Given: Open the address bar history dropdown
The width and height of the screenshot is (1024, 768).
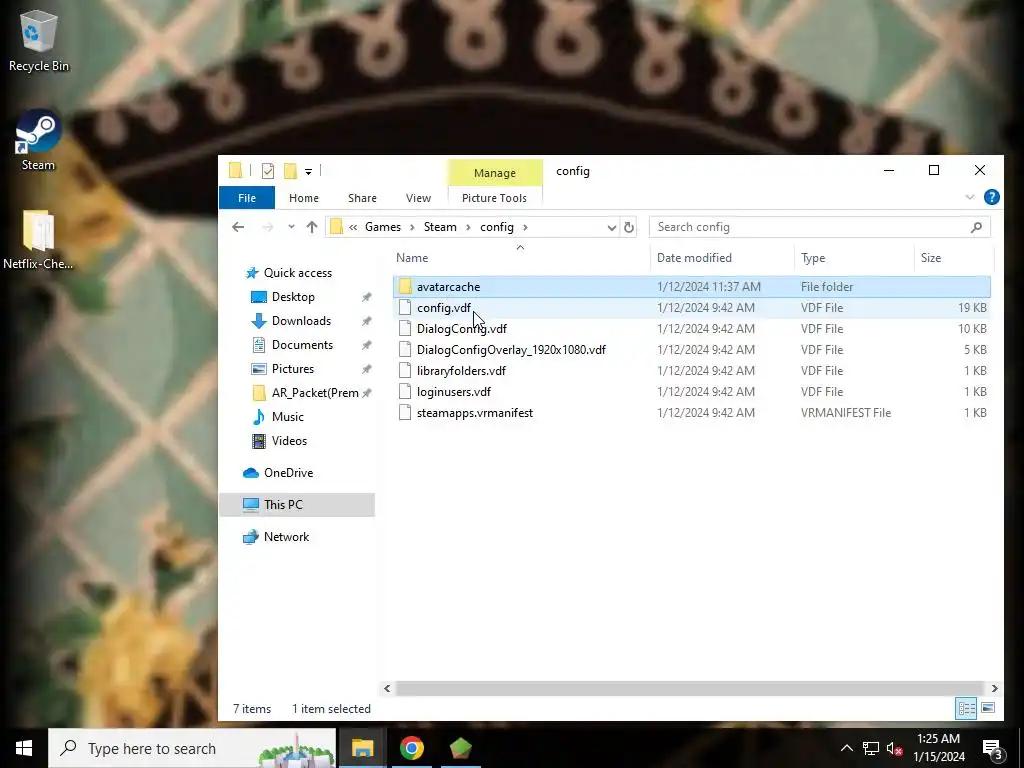Looking at the screenshot, I should pyautogui.click(x=611, y=227).
